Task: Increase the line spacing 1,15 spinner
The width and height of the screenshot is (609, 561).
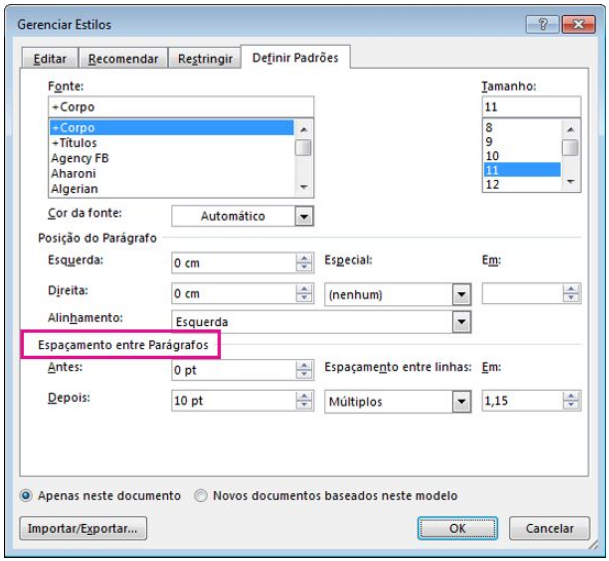Action: 571,397
